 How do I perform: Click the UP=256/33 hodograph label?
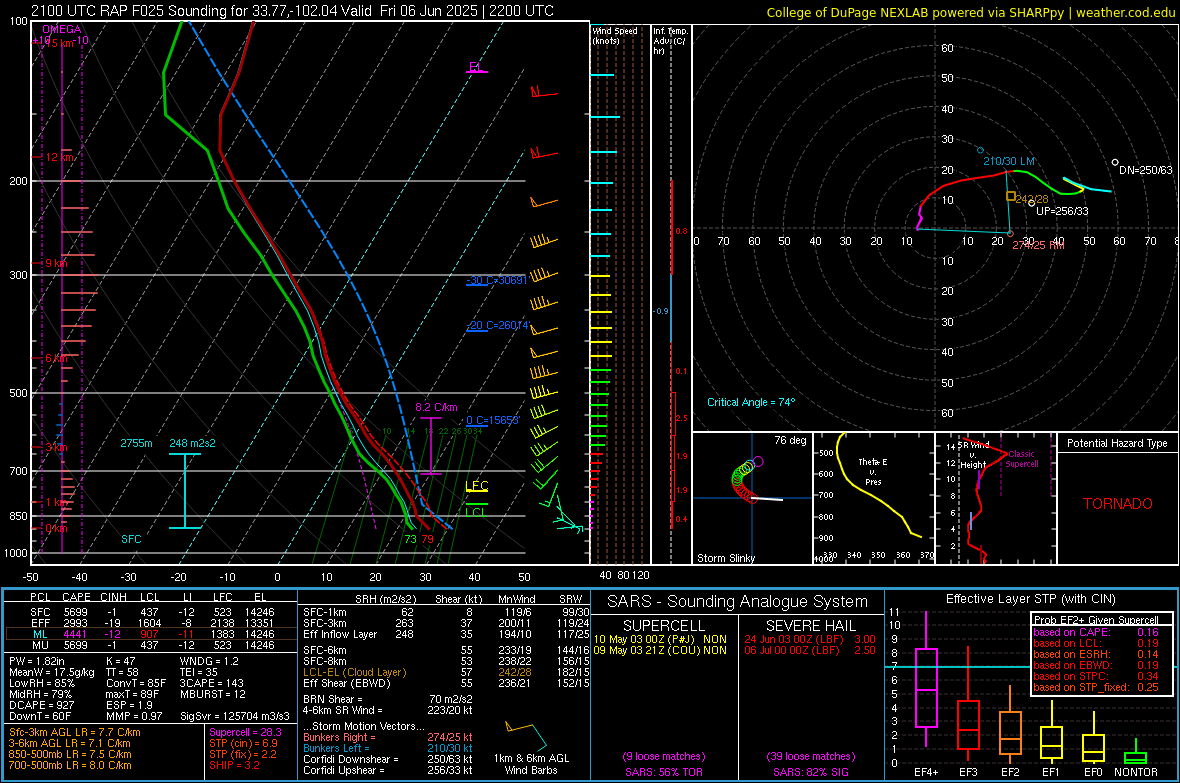pyautogui.click(x=1062, y=211)
